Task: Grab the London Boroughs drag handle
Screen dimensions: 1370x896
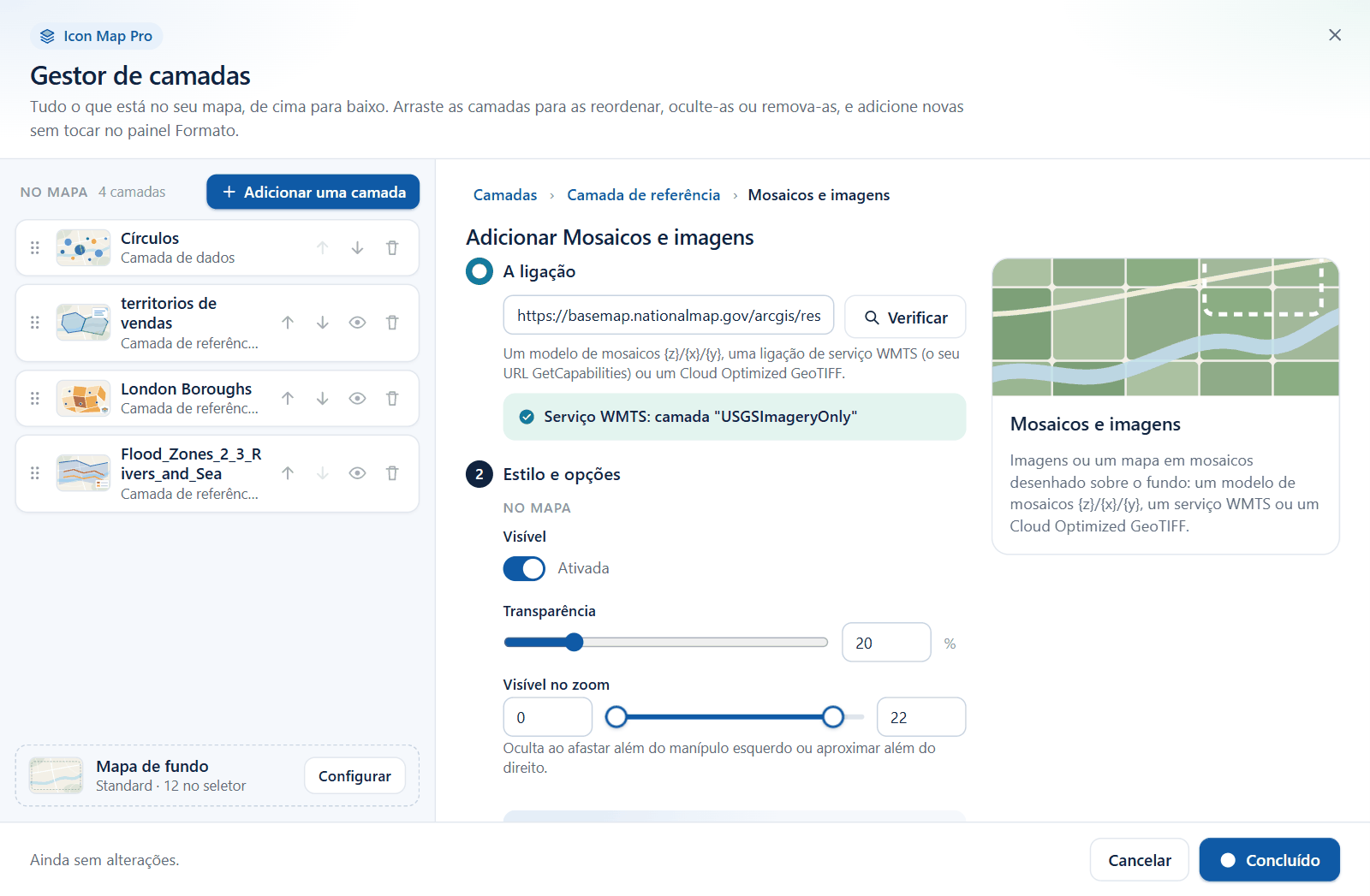Action: 35,399
